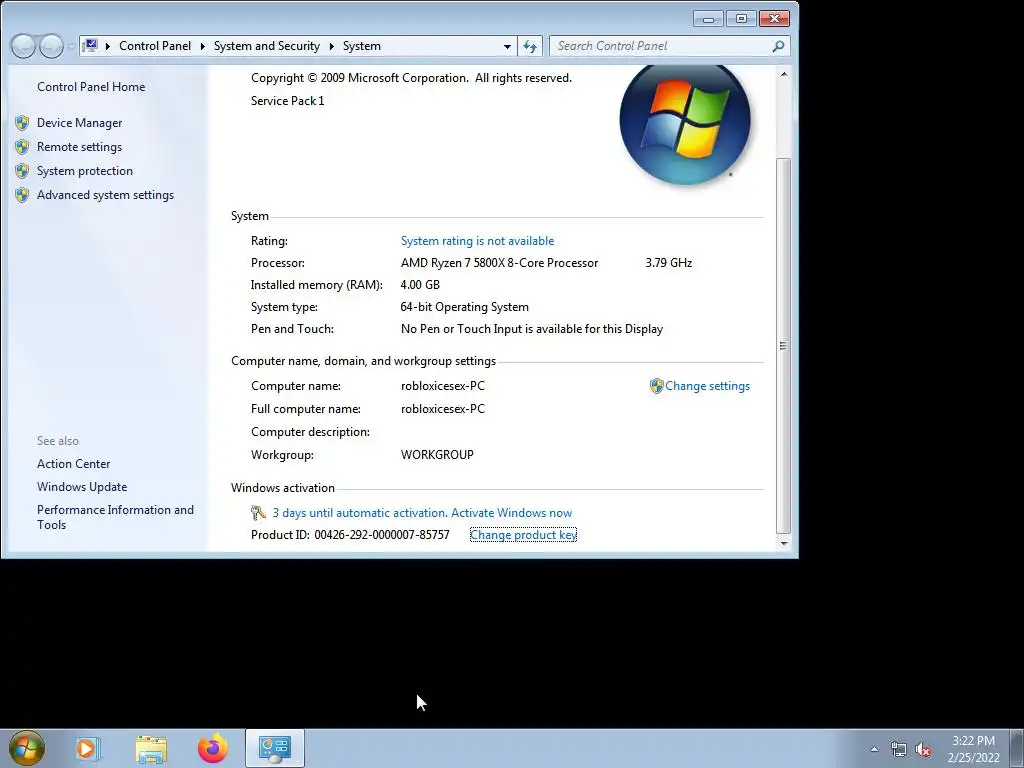1024x768 pixels.
Task: Select System and Security in the breadcrumb
Action: 266,46
